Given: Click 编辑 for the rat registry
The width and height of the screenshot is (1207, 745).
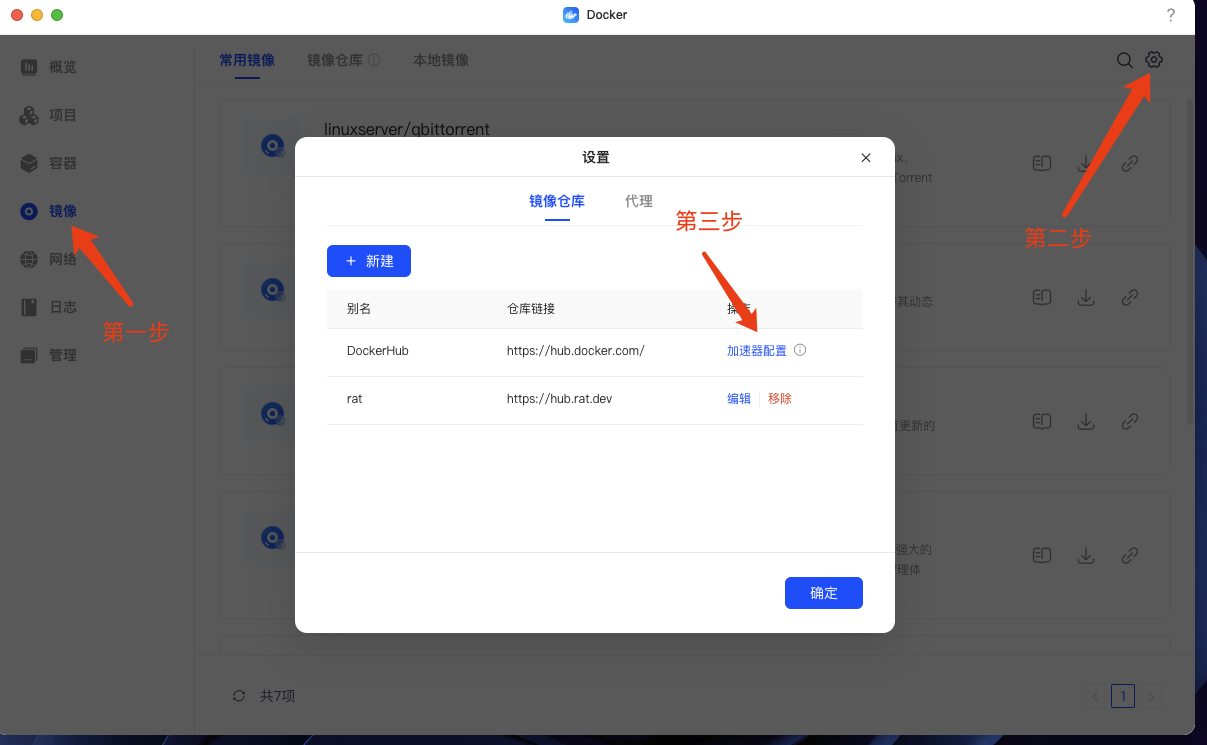Looking at the screenshot, I should tap(739, 398).
